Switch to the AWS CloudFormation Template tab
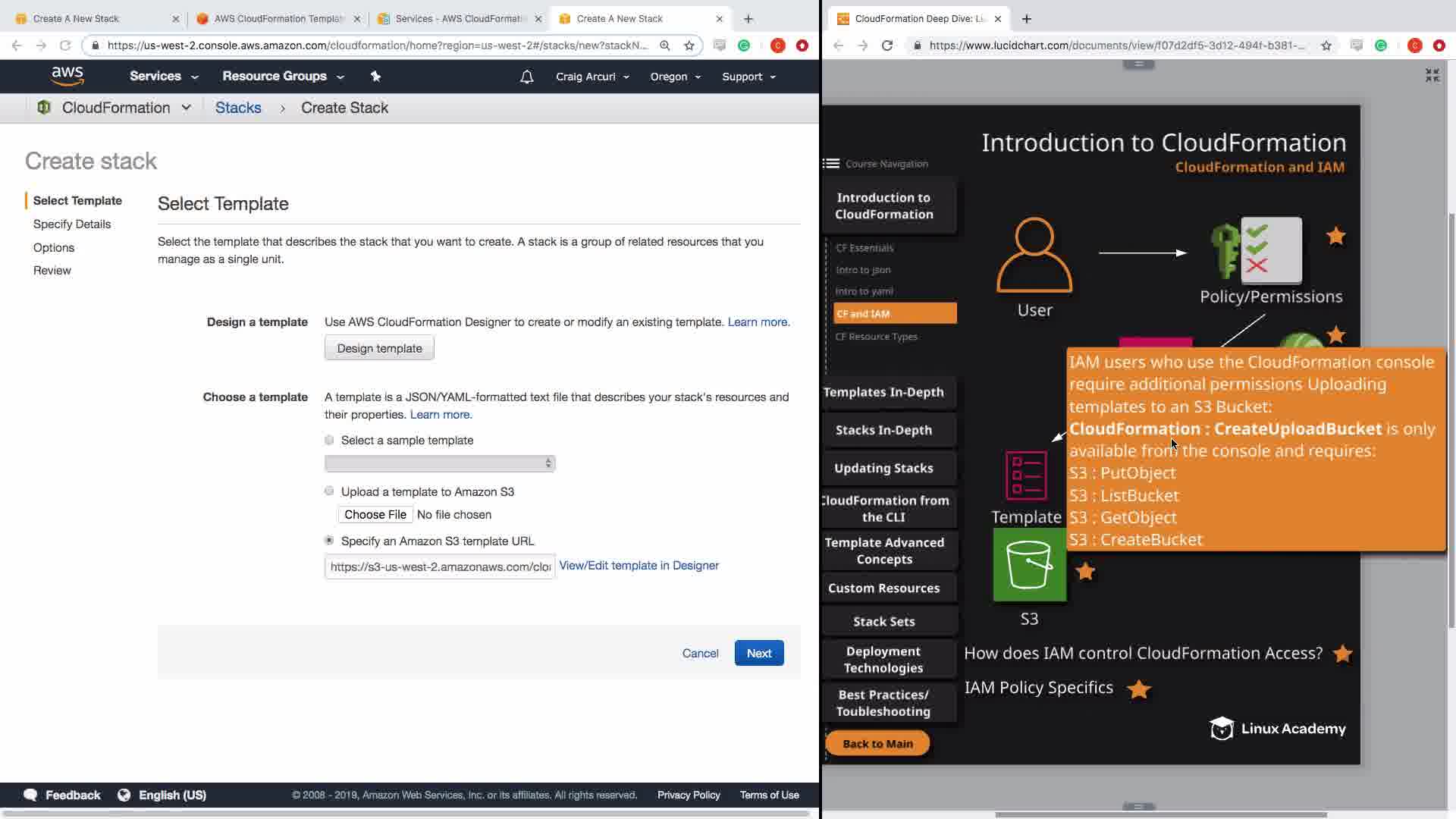Image resolution: width=1456 pixels, height=819 pixels. pyautogui.click(x=278, y=18)
